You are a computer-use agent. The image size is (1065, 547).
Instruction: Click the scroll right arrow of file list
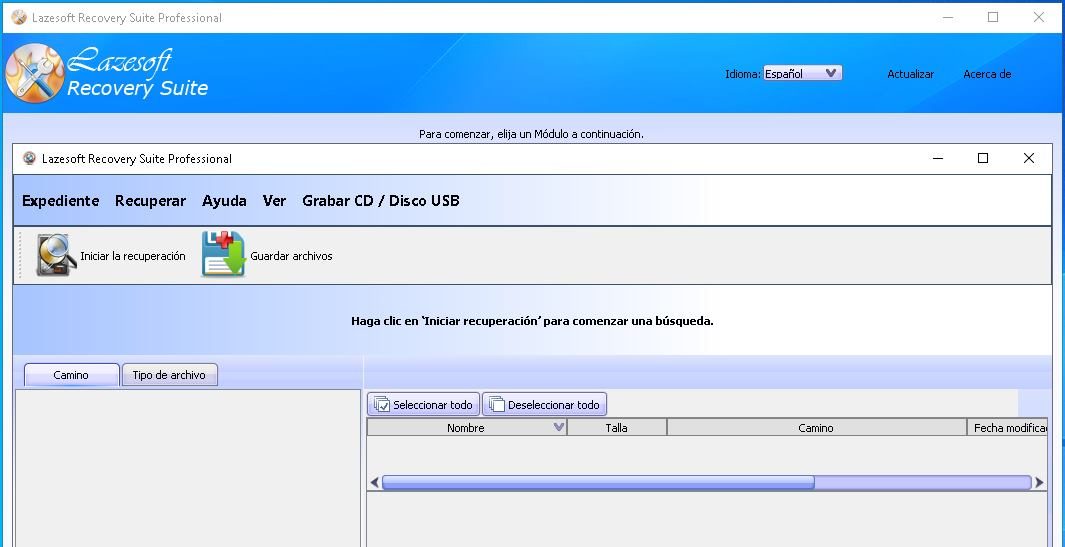click(1039, 482)
